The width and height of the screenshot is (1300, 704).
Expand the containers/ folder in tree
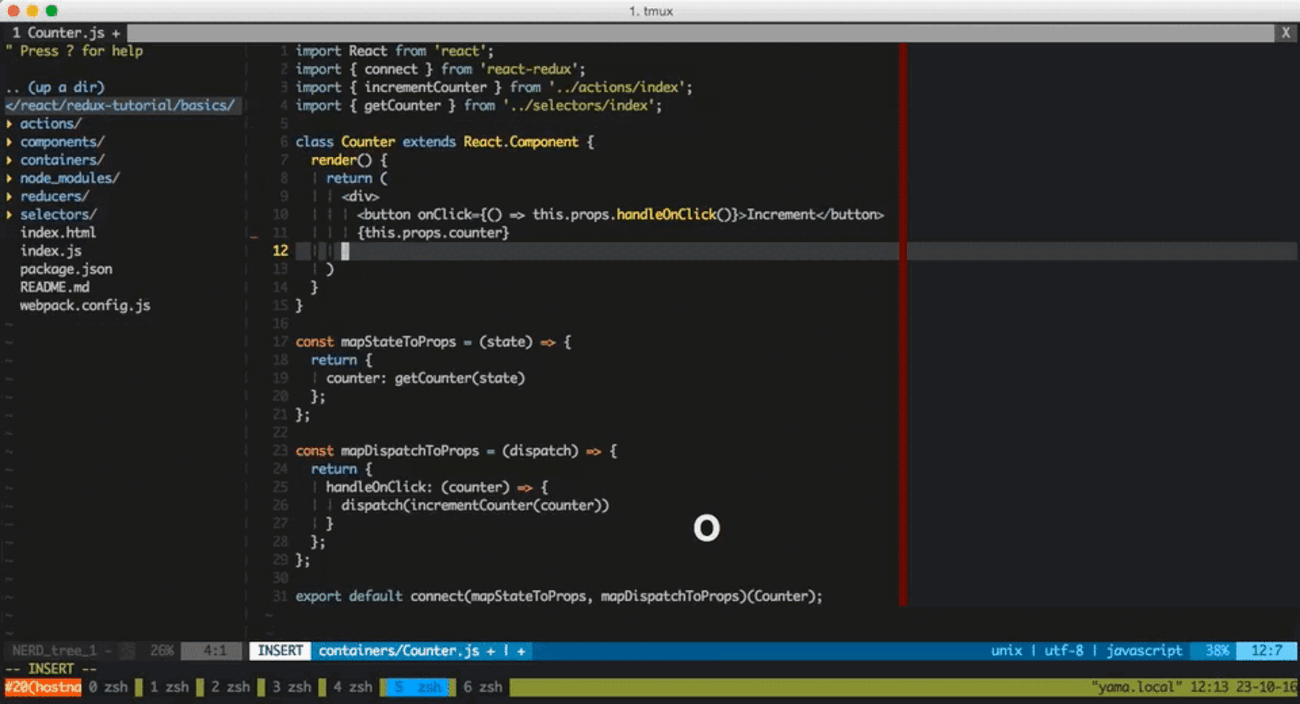click(x=61, y=160)
